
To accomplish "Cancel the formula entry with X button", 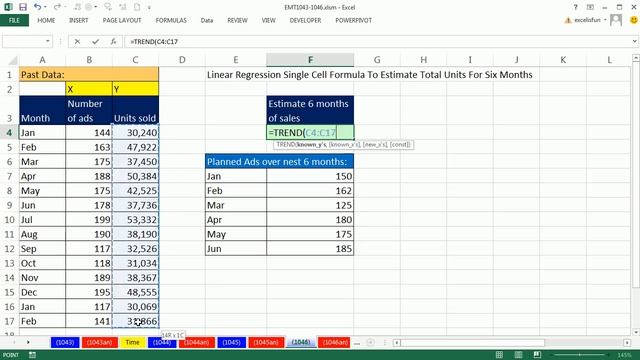I will 77,42.
